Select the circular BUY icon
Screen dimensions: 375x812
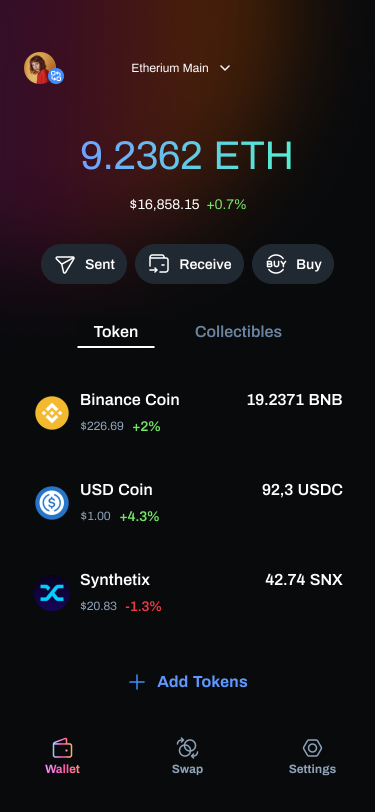(276, 264)
